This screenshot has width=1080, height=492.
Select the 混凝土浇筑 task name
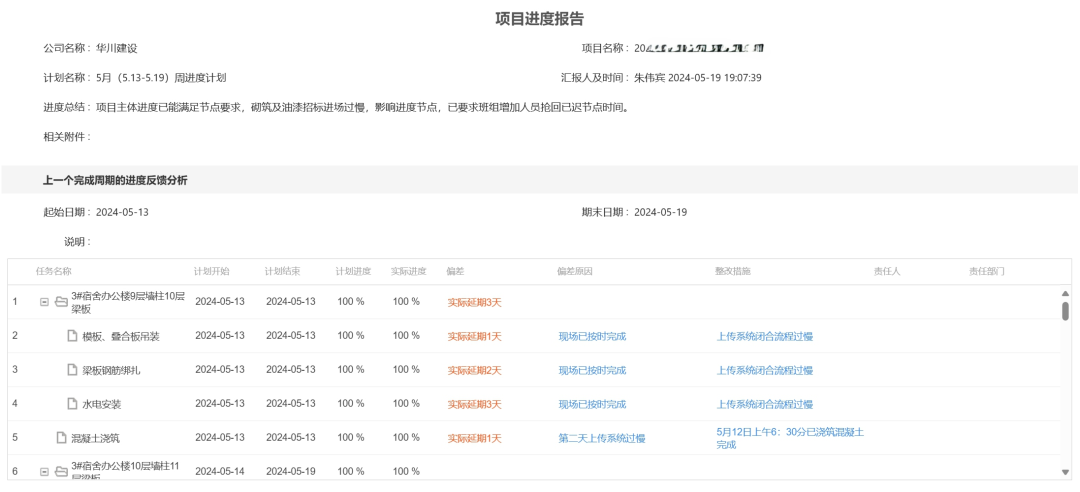[x=96, y=438]
